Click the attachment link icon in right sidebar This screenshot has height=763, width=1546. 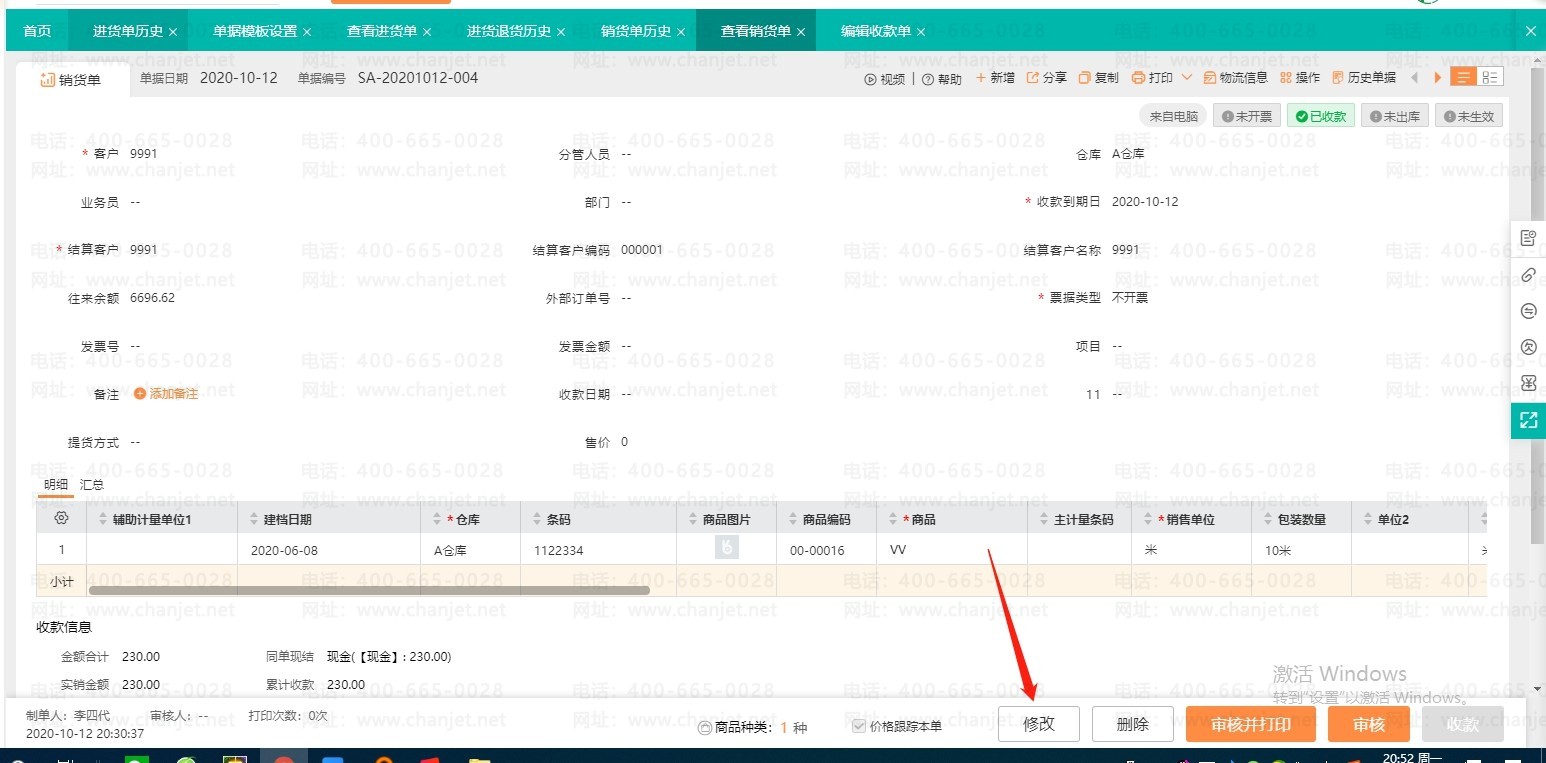click(x=1528, y=274)
